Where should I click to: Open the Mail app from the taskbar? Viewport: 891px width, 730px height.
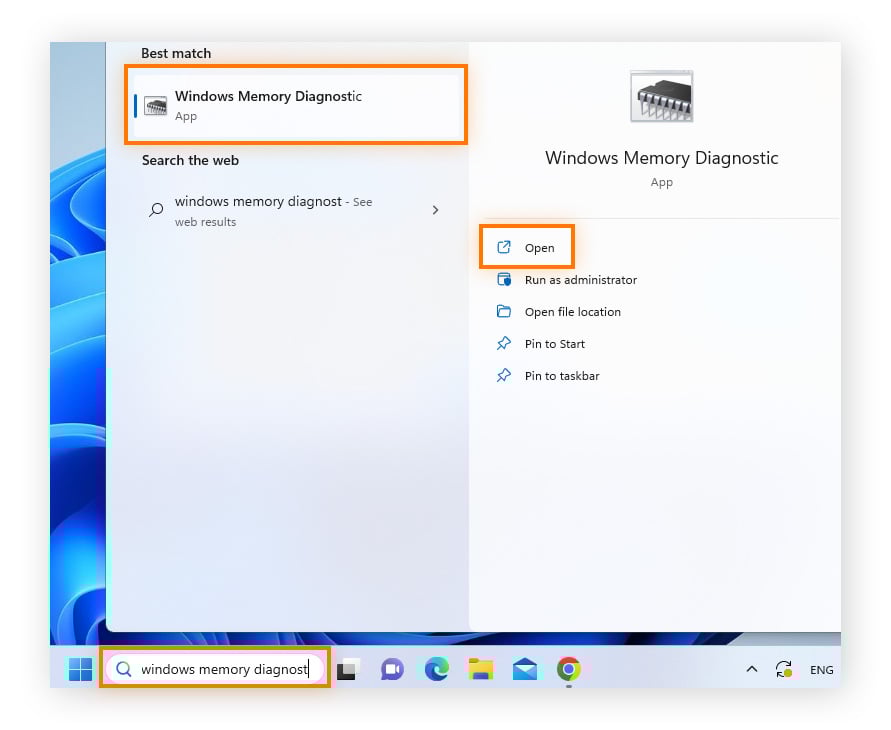(525, 669)
